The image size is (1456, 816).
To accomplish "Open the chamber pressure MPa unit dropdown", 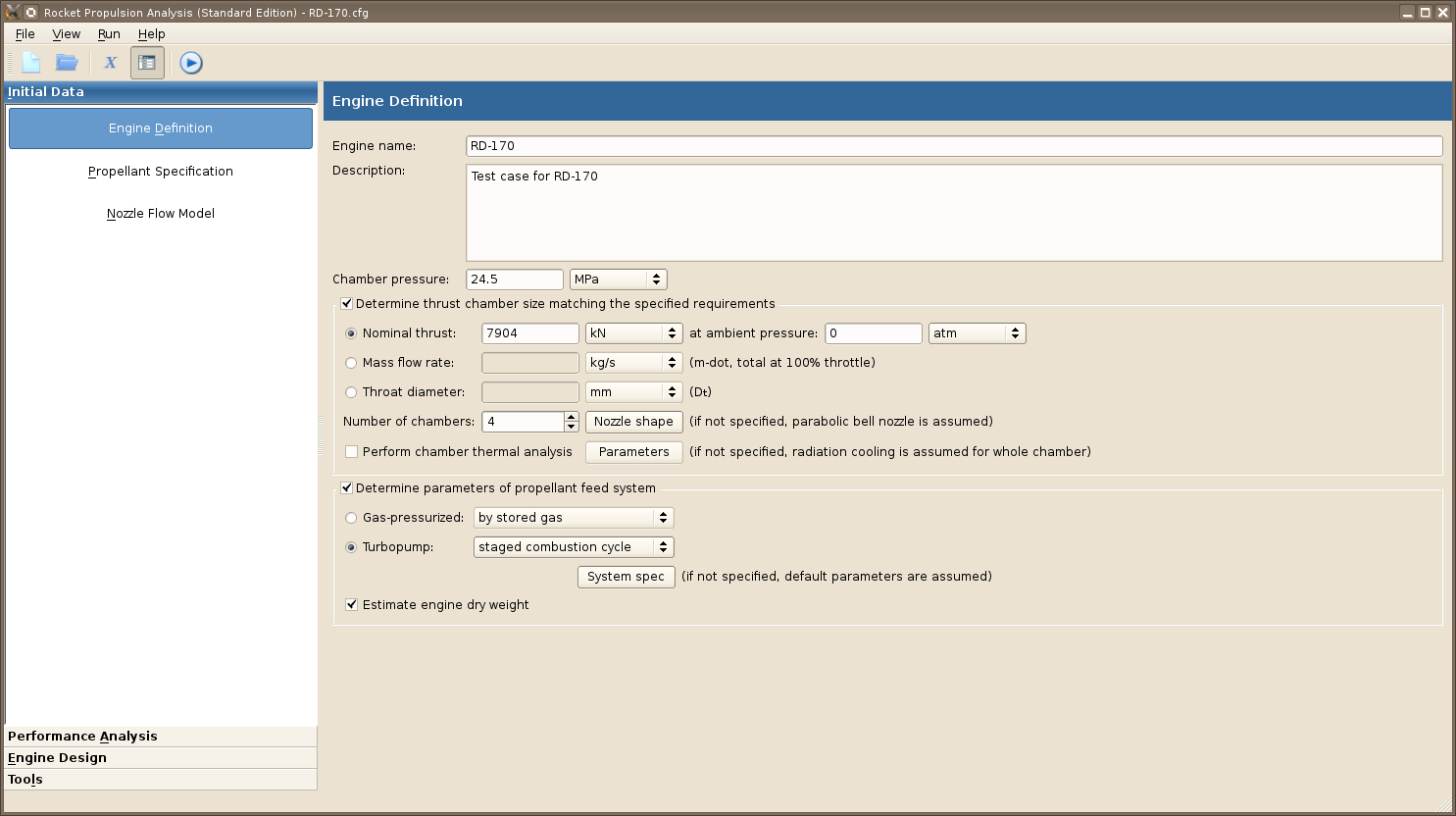I will 619,280.
